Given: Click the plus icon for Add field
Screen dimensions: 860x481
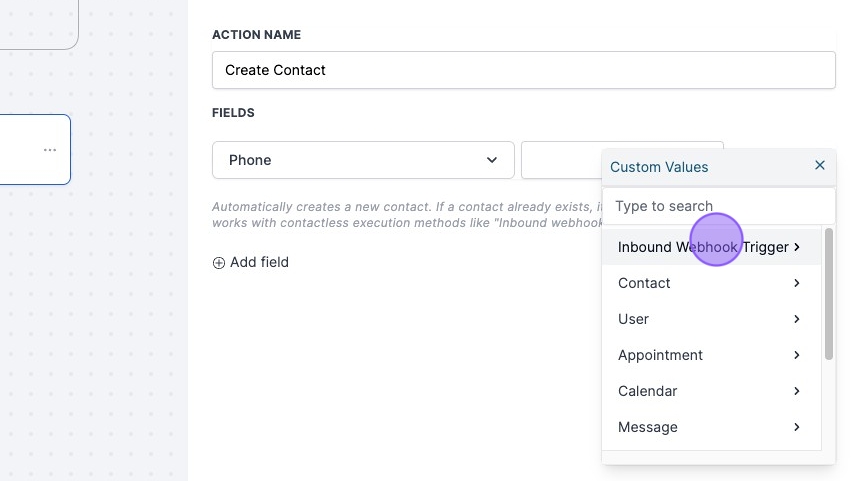Looking at the screenshot, I should coord(219,263).
